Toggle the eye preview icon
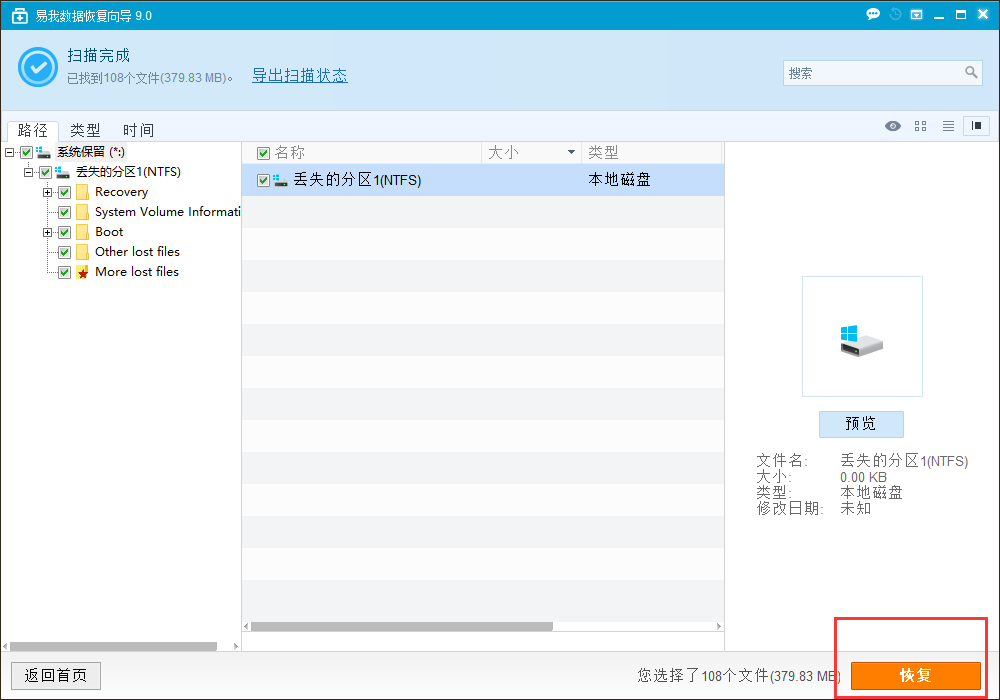The height and width of the screenshot is (700, 1000). click(893, 126)
